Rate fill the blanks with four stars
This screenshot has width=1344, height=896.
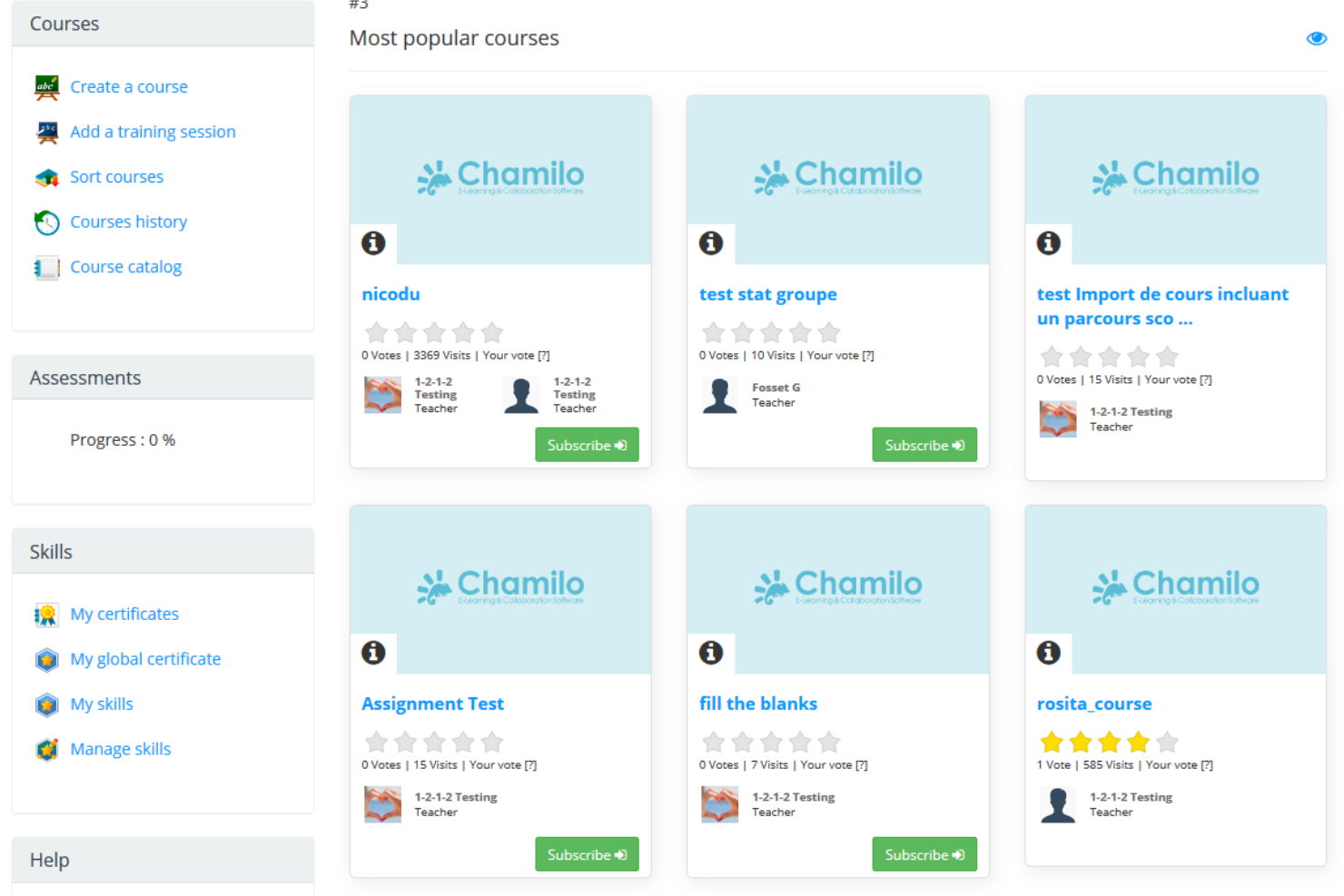tap(800, 743)
